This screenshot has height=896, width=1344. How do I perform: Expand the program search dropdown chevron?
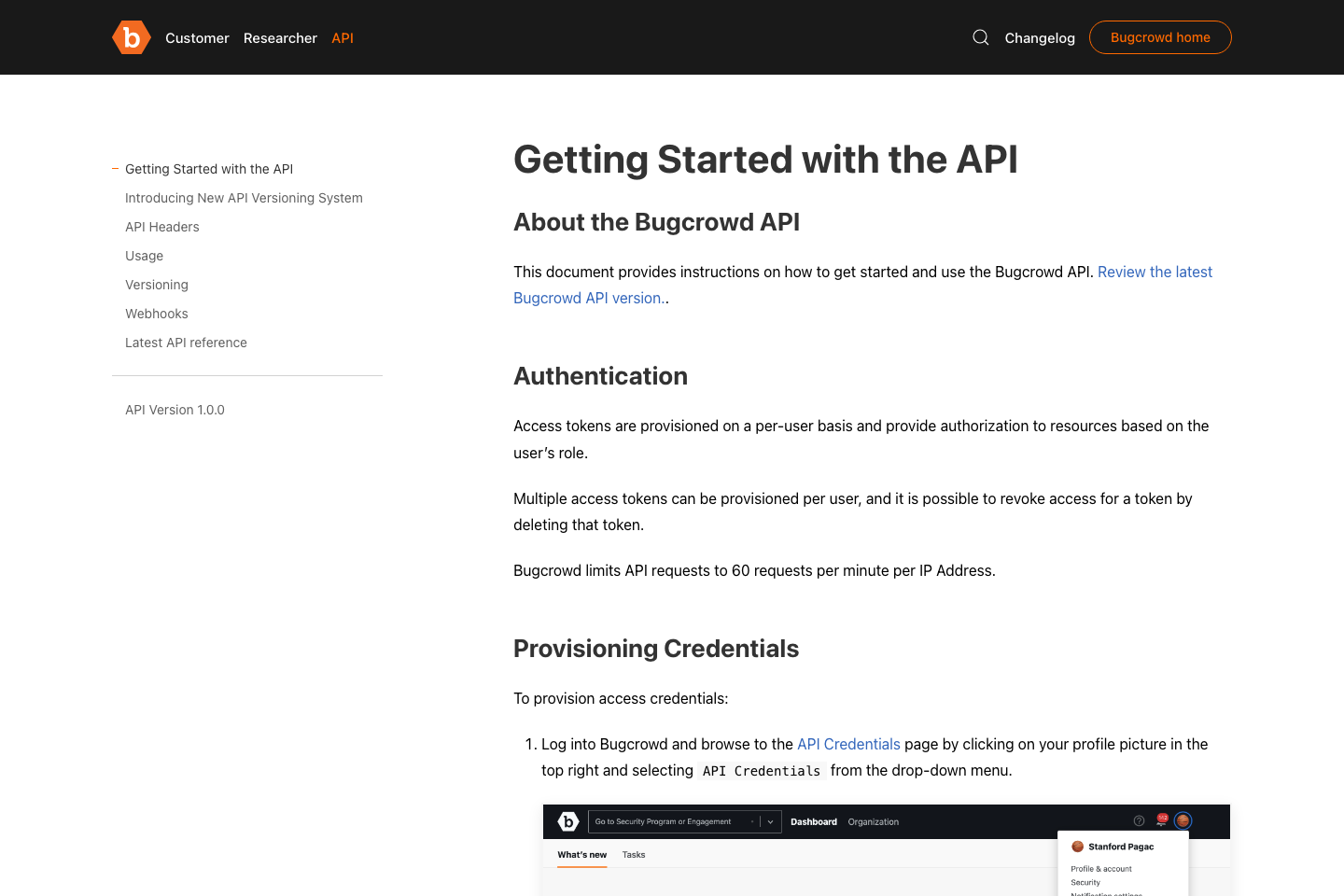click(x=768, y=821)
